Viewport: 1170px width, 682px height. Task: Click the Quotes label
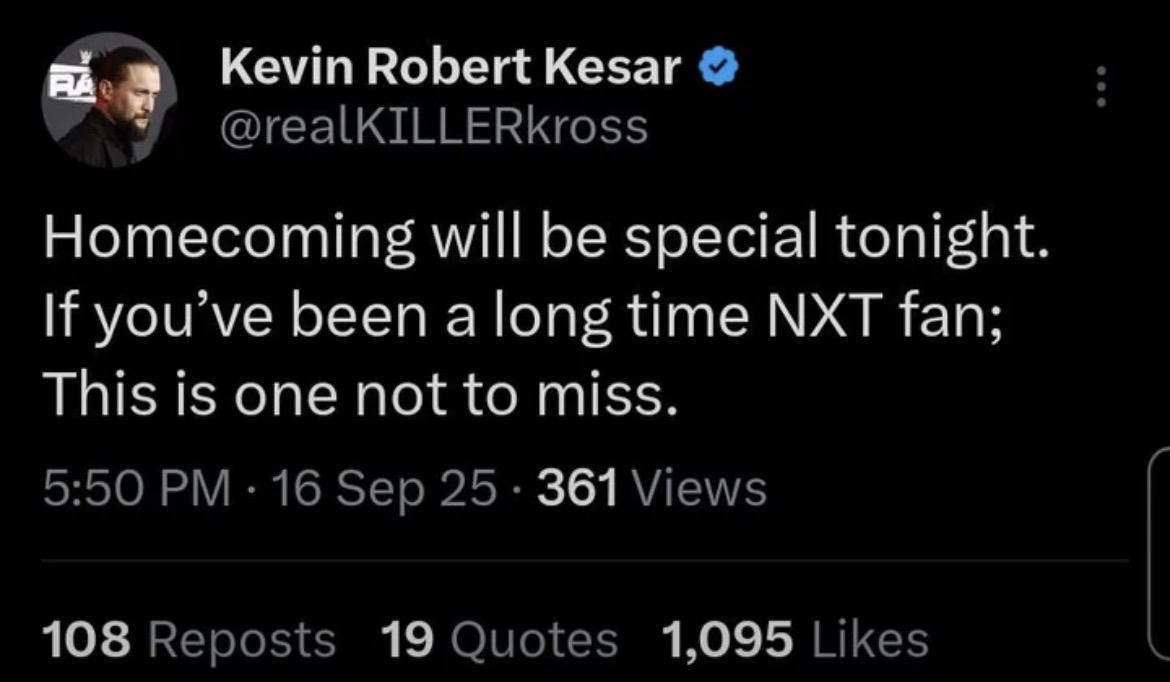pos(533,640)
